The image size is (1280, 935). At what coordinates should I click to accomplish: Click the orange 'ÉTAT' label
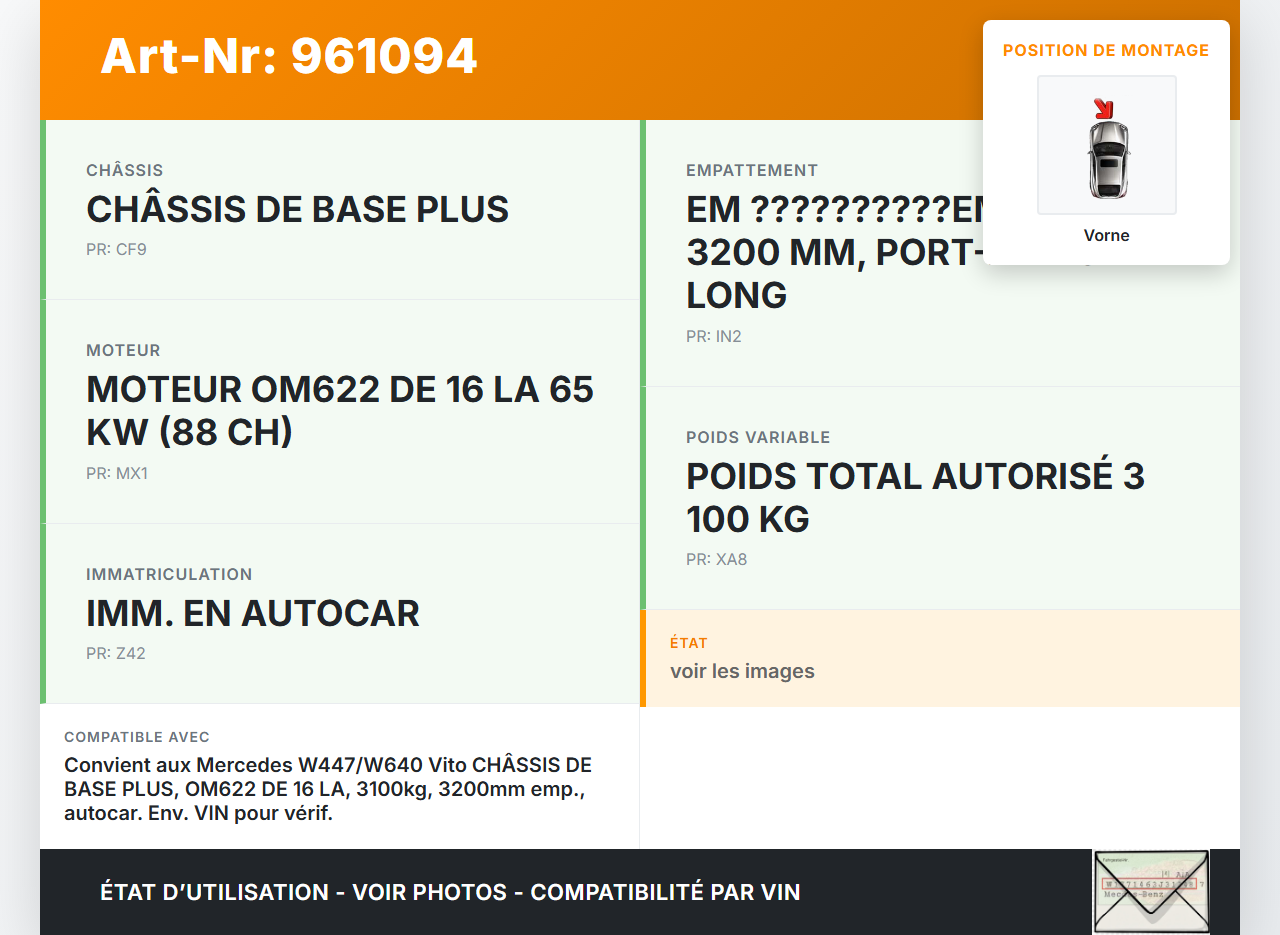tap(689, 643)
